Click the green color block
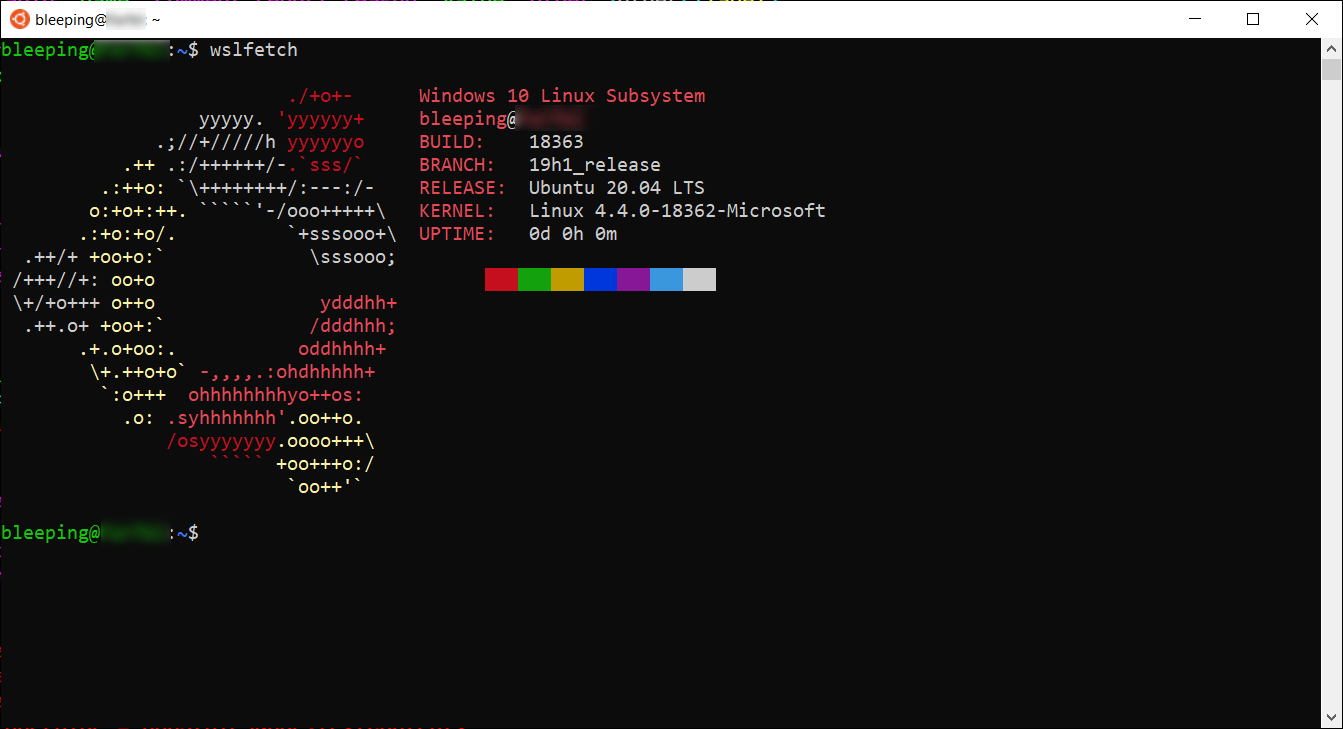This screenshot has height=729, width=1343. tap(534, 279)
